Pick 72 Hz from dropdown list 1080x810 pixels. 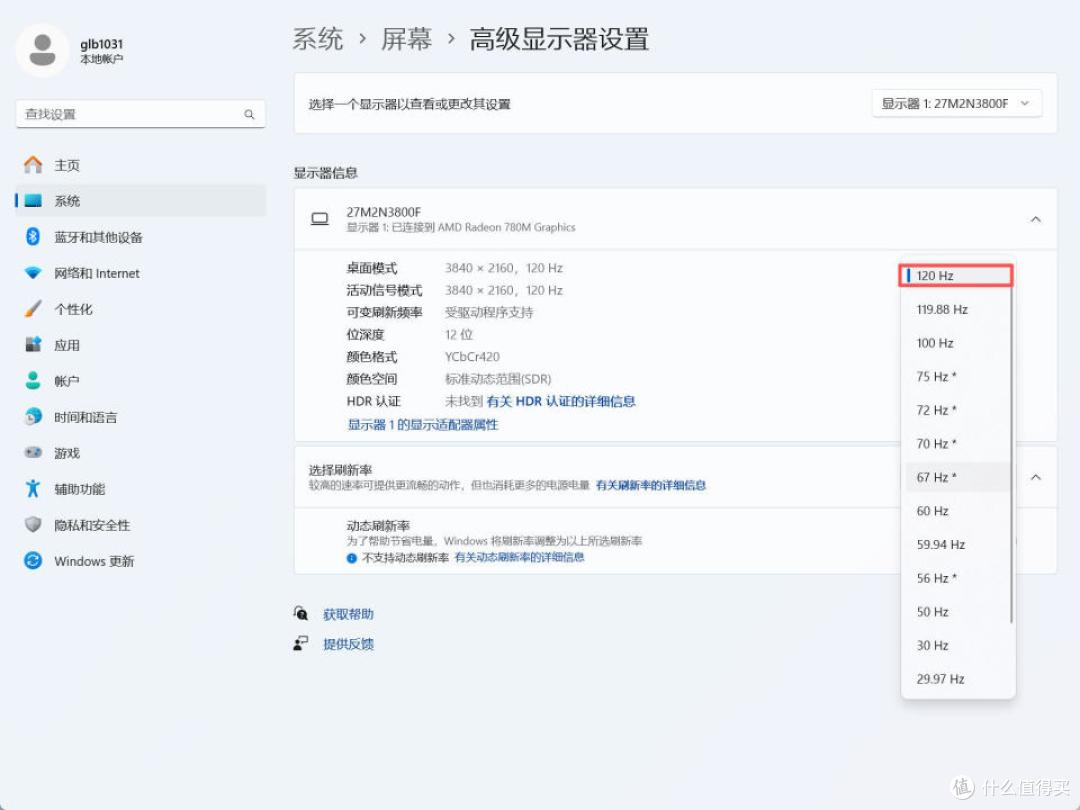click(x=956, y=411)
